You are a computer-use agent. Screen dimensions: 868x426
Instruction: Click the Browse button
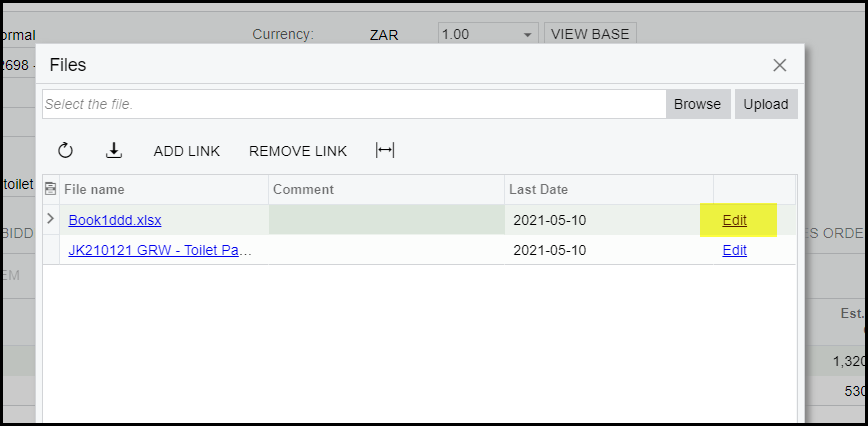697,104
